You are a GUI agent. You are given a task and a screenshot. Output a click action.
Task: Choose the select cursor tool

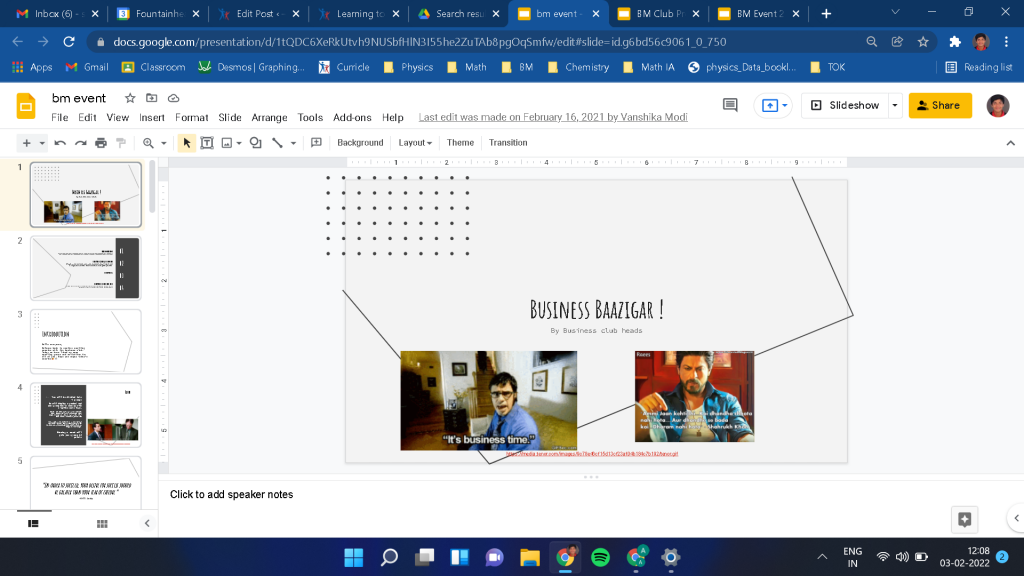point(187,142)
